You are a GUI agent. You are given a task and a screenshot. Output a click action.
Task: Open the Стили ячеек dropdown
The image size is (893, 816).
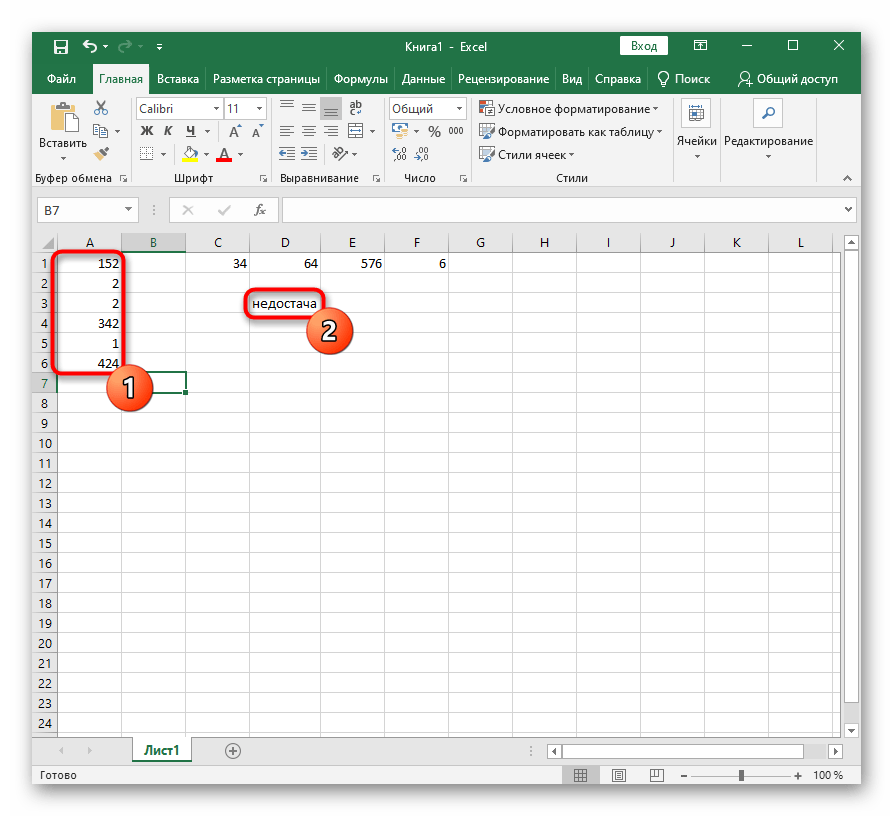tap(527, 154)
